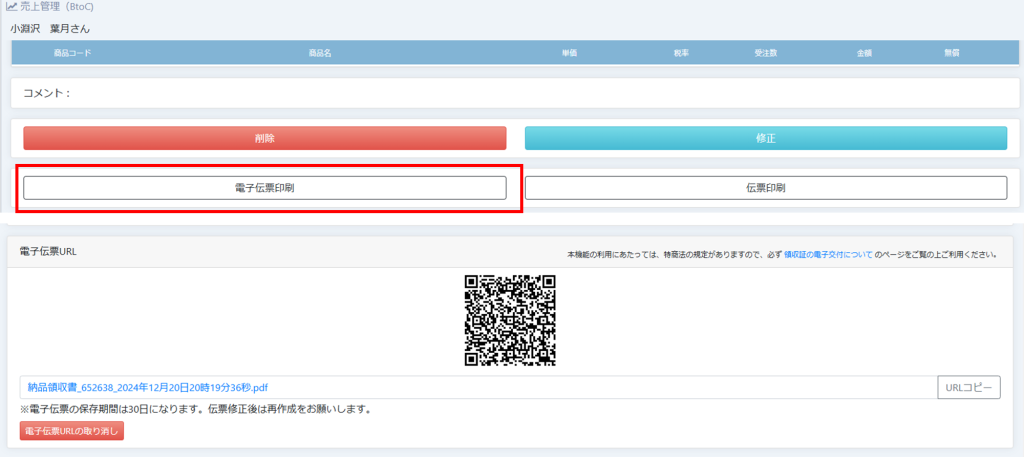Open the 領収証の電子交付について link
Screen dimensions: 1024x457
828,255
